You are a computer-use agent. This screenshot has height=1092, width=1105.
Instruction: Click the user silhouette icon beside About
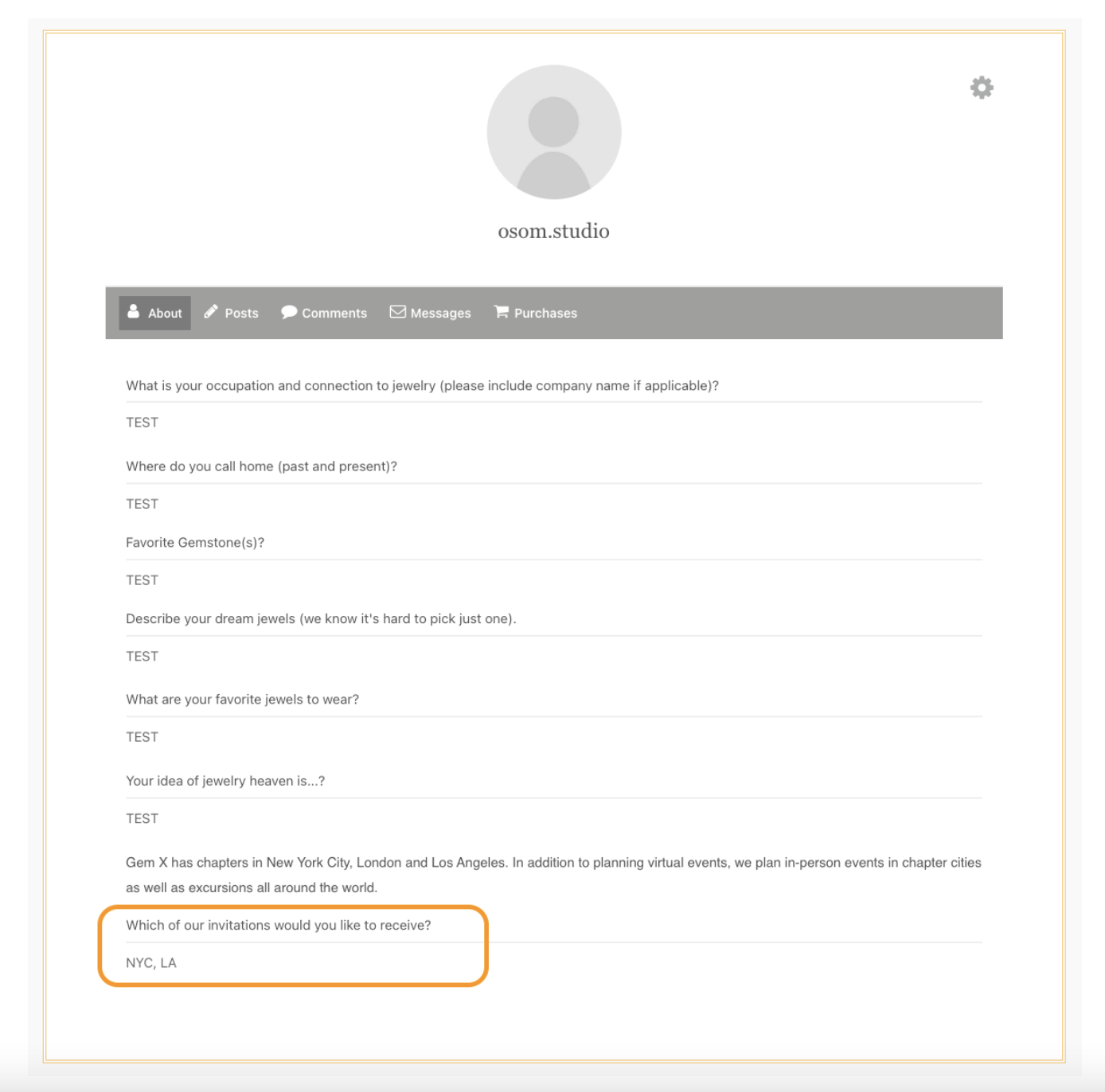click(134, 312)
